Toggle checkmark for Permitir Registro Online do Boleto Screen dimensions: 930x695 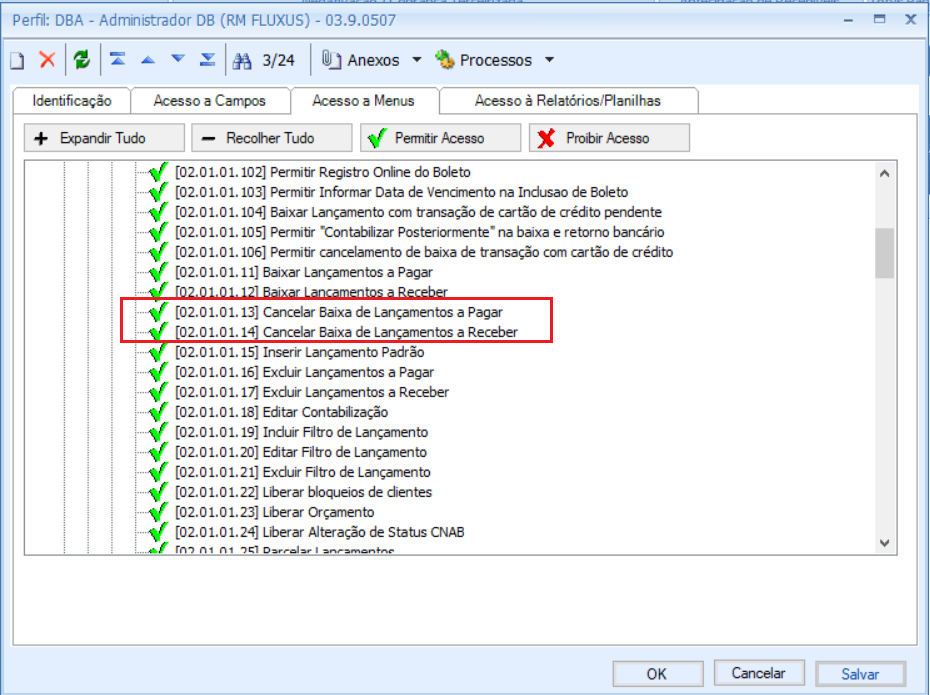[x=158, y=172]
